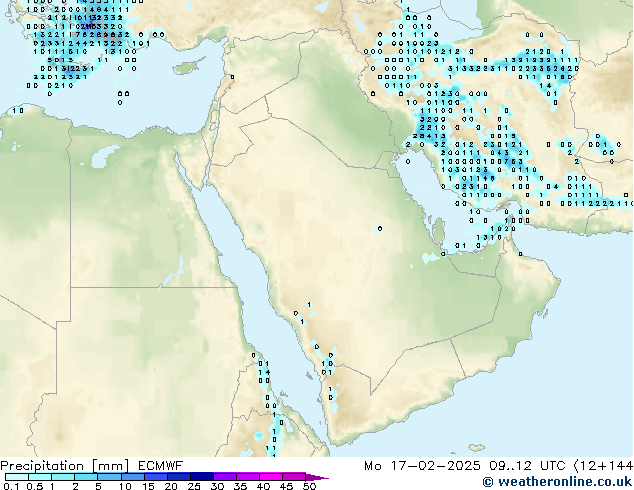Click the island of Cyprus on the map
The image size is (634, 490).
pos(188,67)
